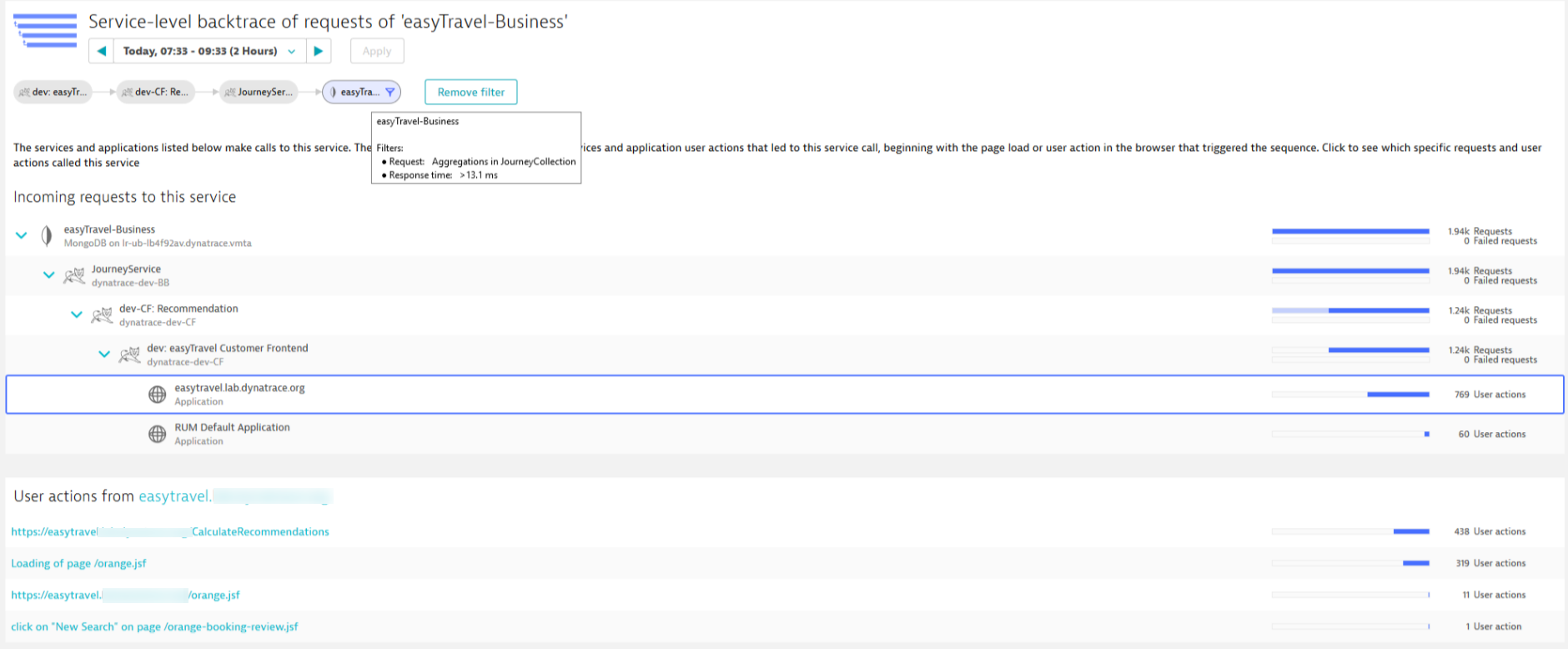This screenshot has height=649, width=1568.
Task: Click the service backtrace logo icon
Action: point(46,30)
